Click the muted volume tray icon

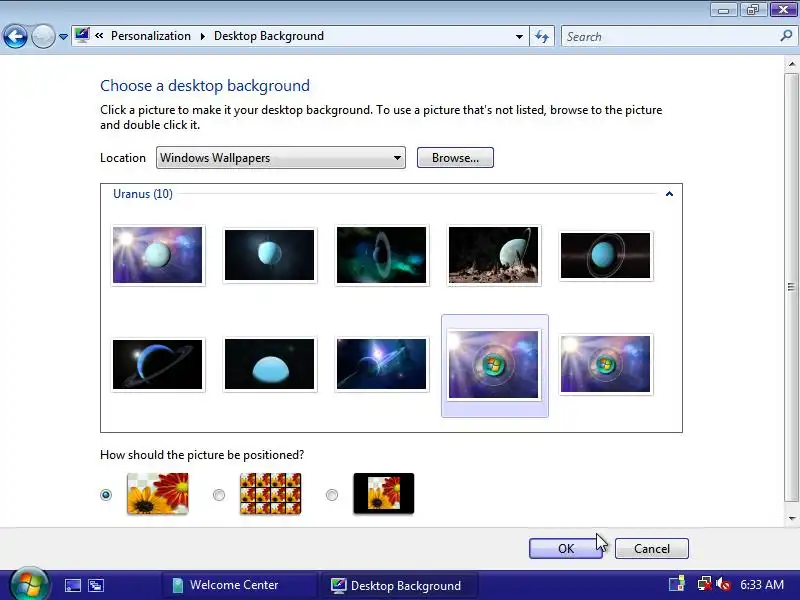(723, 584)
